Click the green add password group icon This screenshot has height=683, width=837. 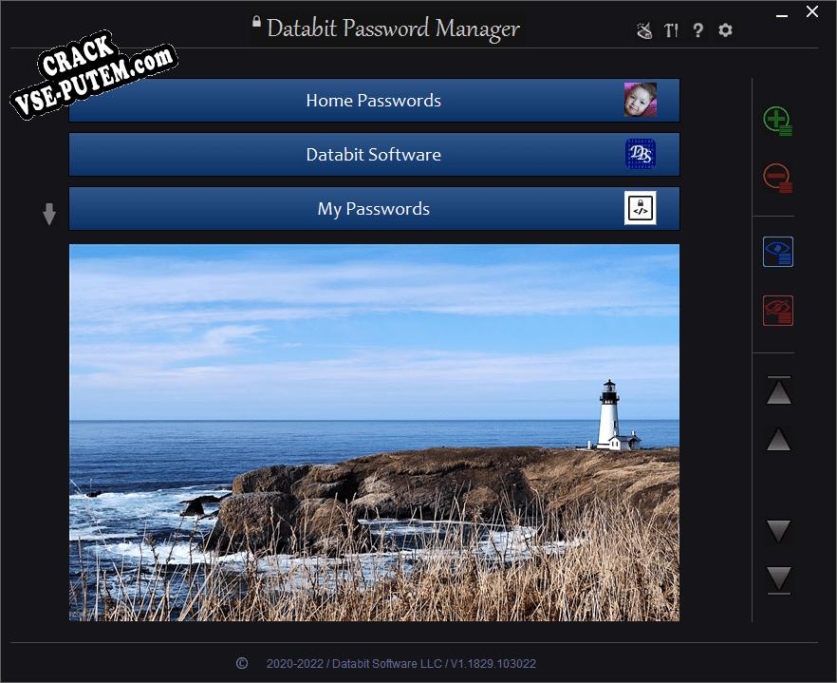[778, 121]
